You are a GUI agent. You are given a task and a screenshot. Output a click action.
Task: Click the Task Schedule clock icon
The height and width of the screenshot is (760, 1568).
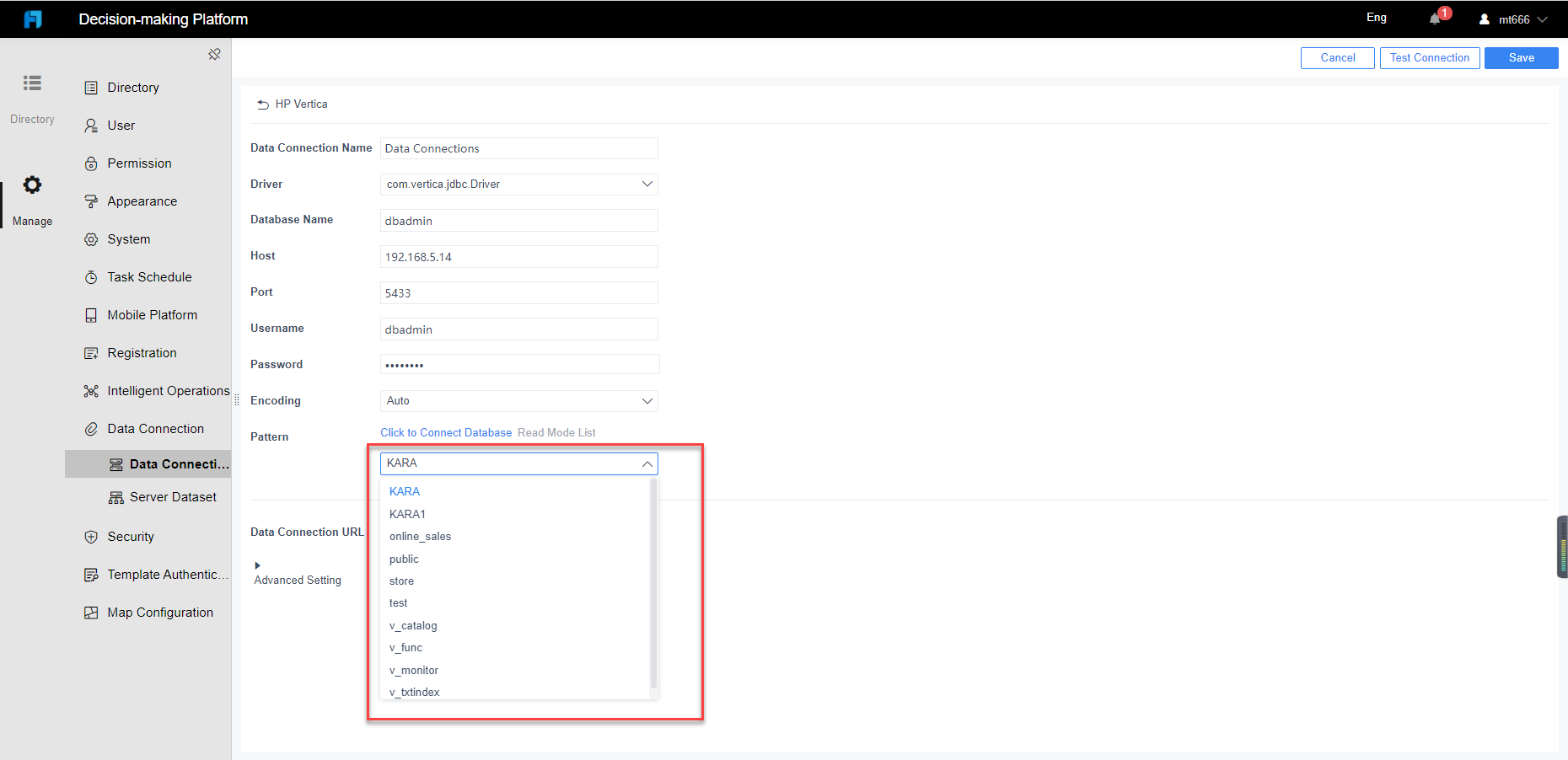pos(91,276)
